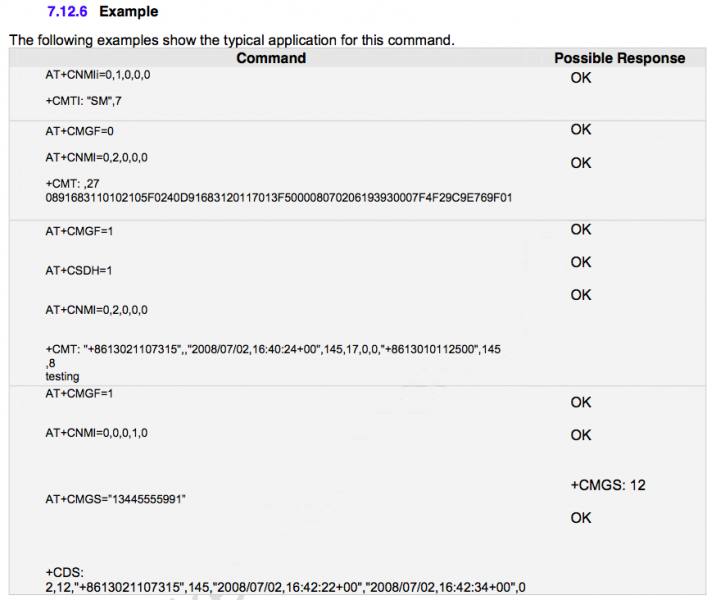This screenshot has height=600, width=716.
Task: Click the AT+CMGF=0 command
Action: point(79,132)
